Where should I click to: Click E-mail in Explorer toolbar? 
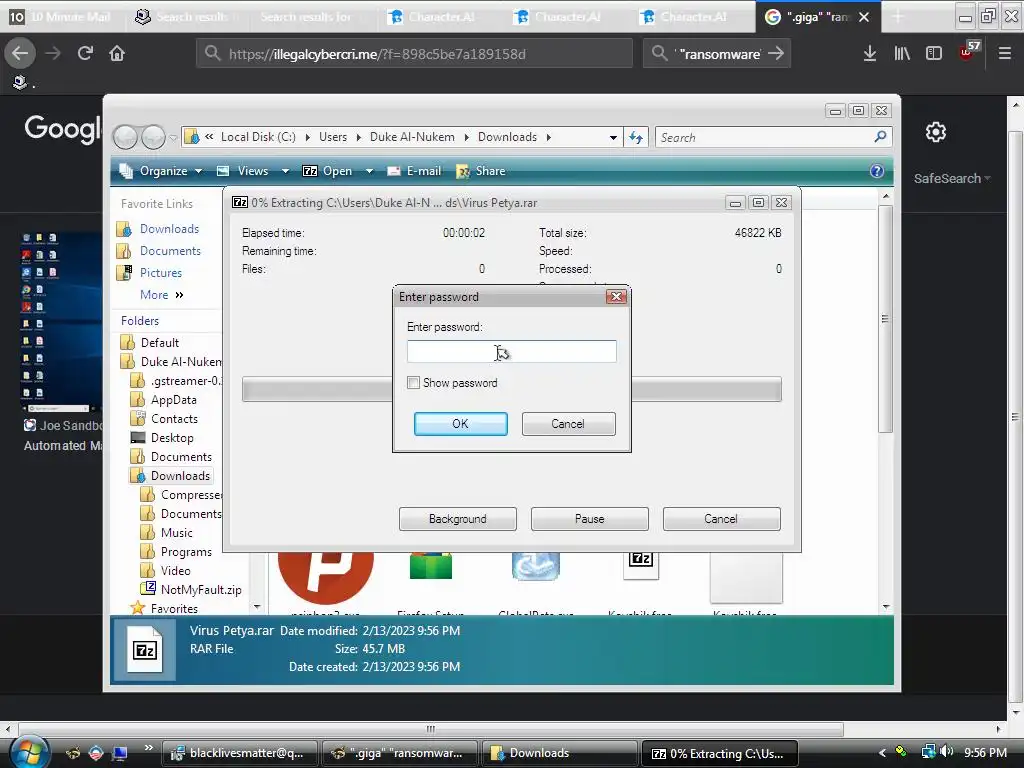414,171
